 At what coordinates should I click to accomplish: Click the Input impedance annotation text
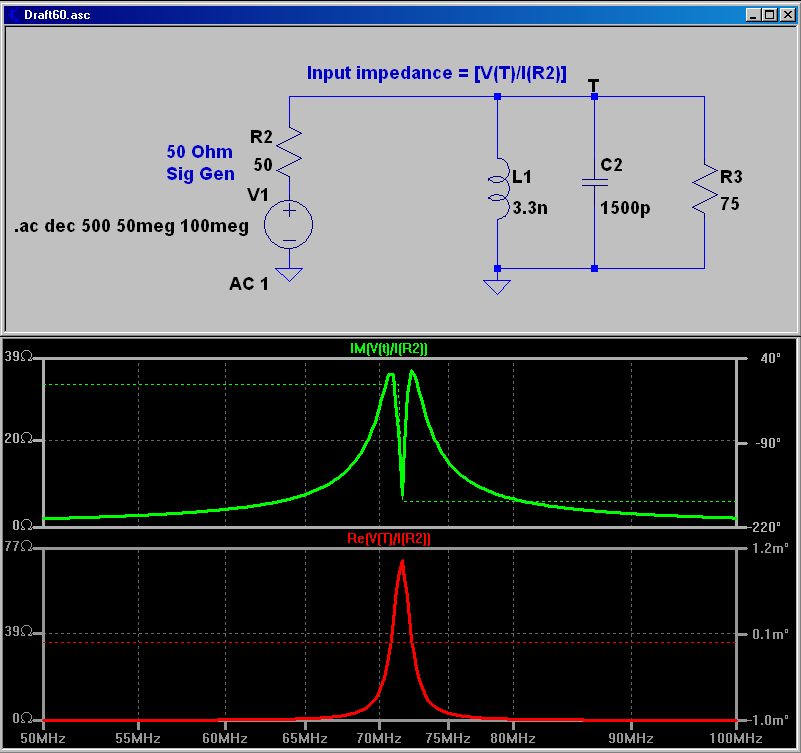437,73
